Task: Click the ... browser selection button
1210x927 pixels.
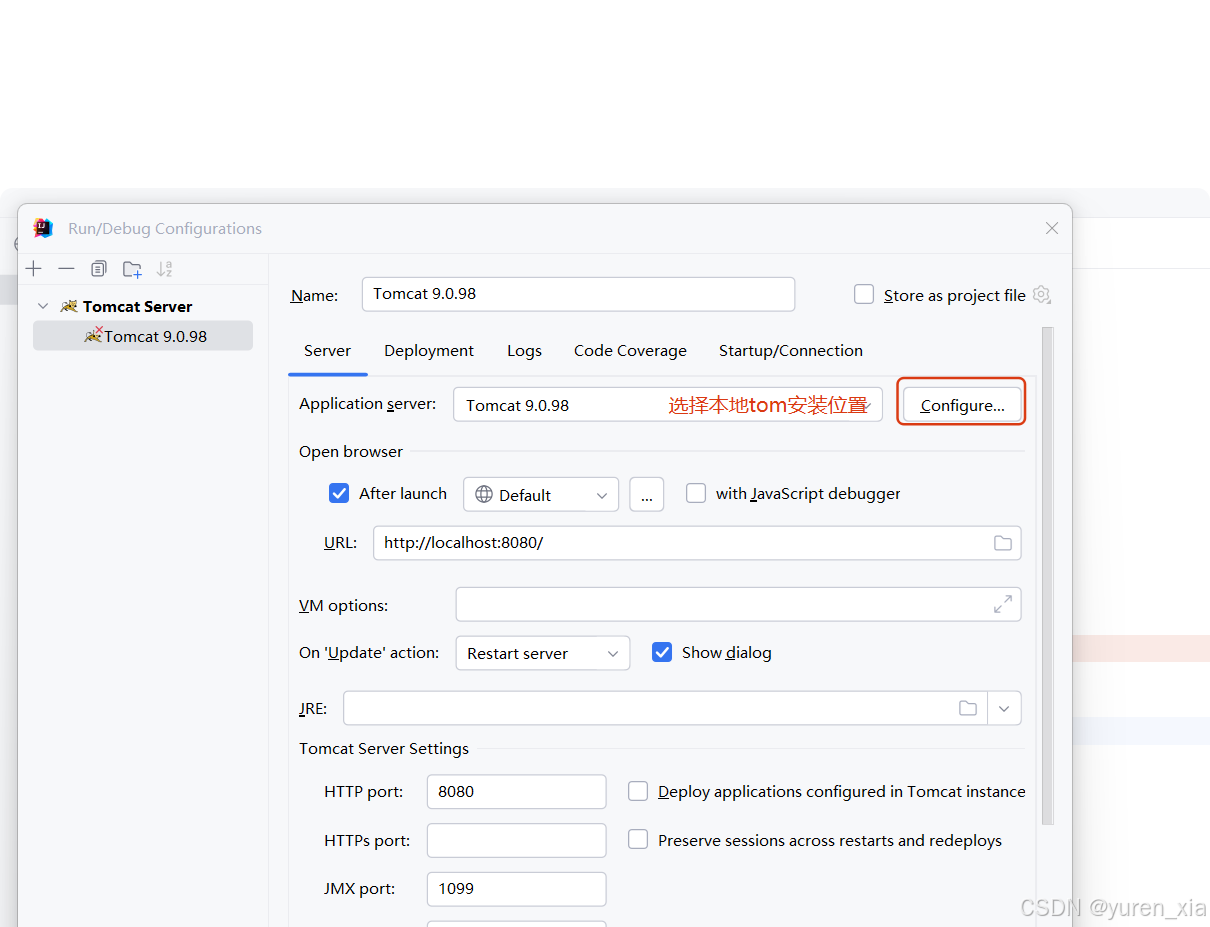Action: pyautogui.click(x=646, y=495)
